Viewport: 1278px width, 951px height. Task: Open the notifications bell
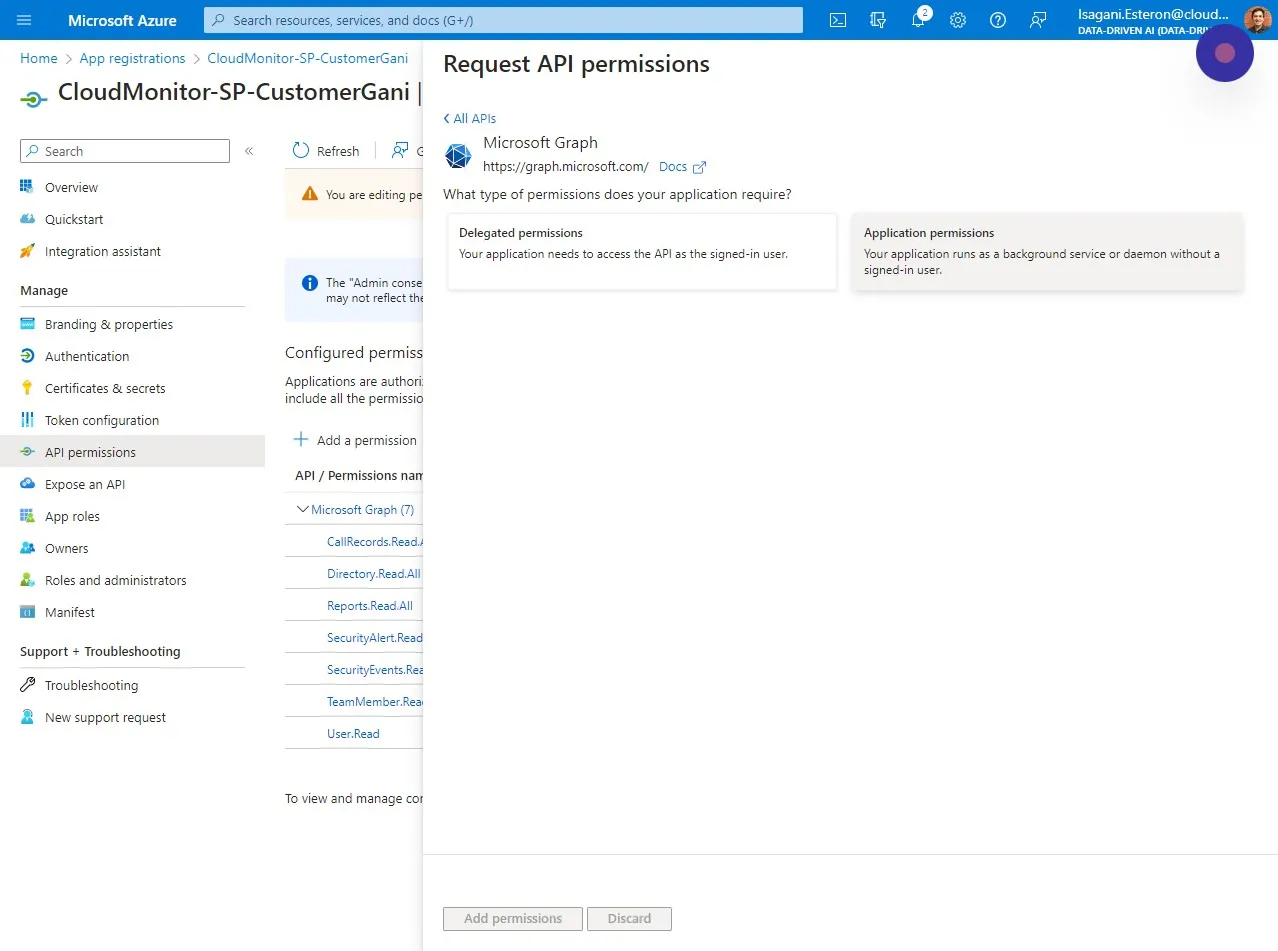point(918,20)
